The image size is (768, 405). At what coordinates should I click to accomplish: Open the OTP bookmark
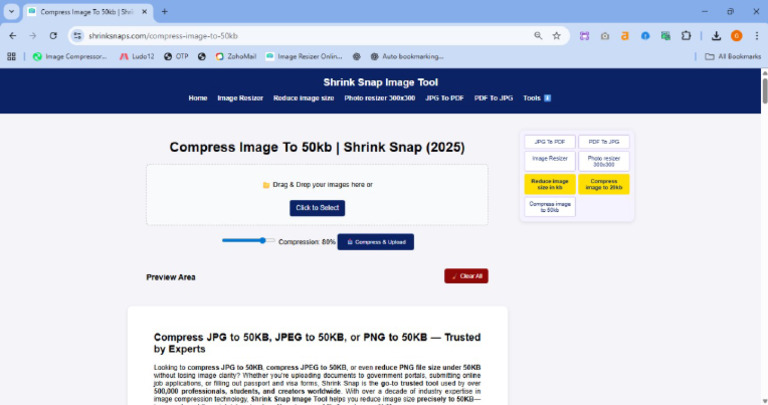pos(176,57)
